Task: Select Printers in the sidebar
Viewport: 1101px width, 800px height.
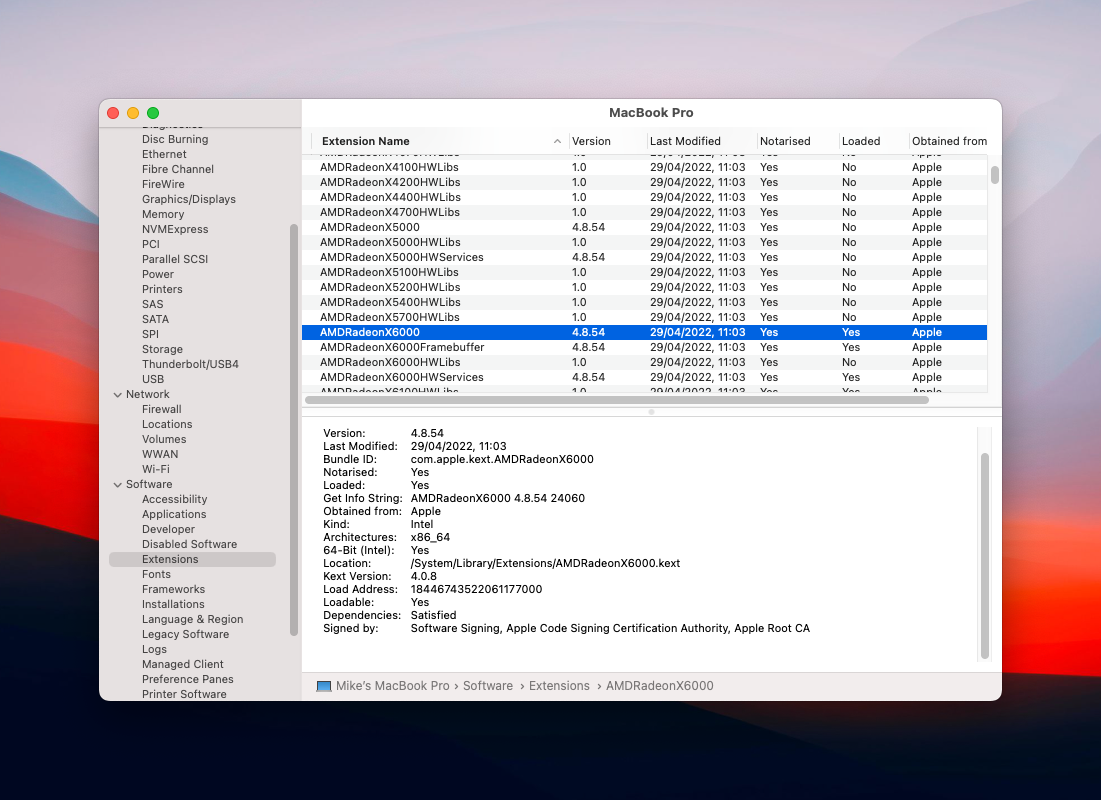Action: (162, 289)
